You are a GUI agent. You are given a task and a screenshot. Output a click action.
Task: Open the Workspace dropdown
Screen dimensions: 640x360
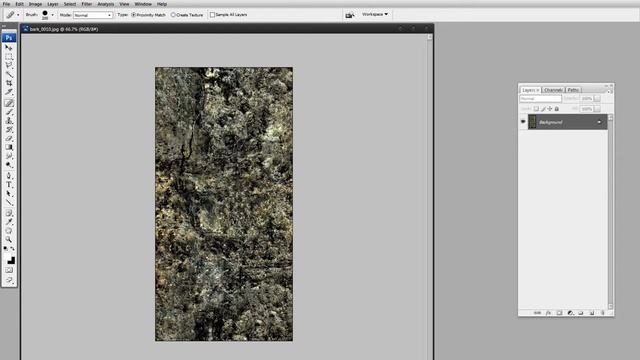click(375, 14)
